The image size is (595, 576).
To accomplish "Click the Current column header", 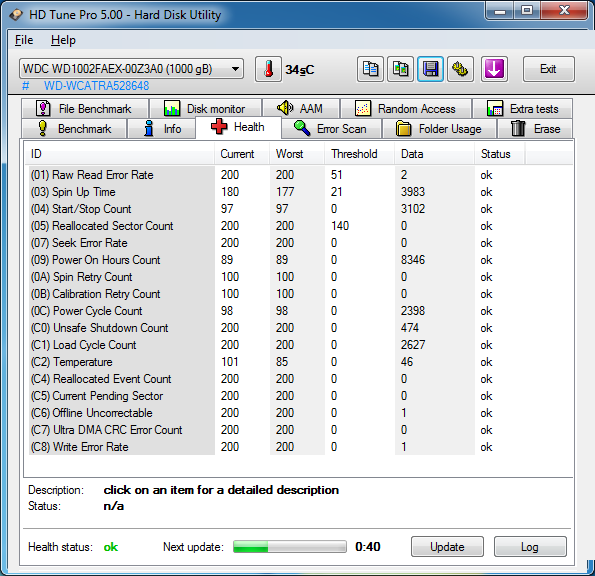I will click(x=242, y=154).
